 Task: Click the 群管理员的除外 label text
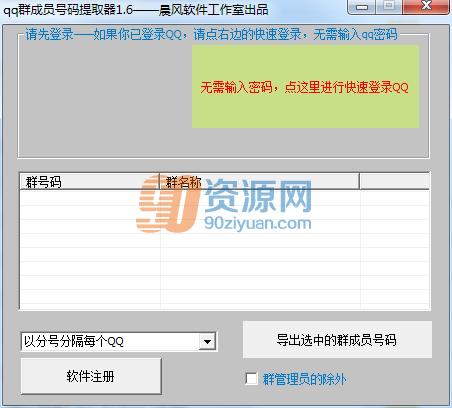pyautogui.click(x=304, y=379)
